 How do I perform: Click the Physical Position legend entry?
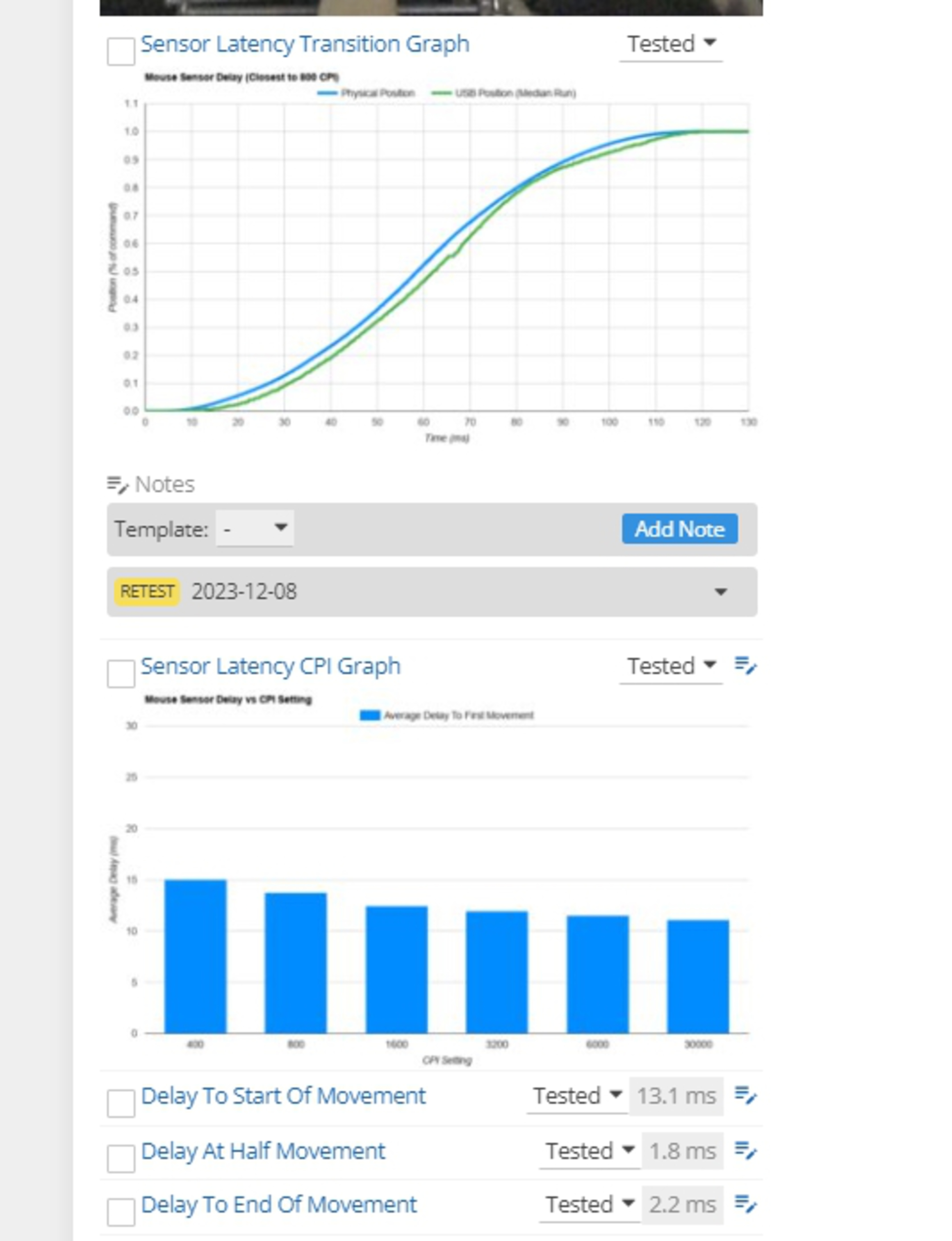click(x=366, y=93)
